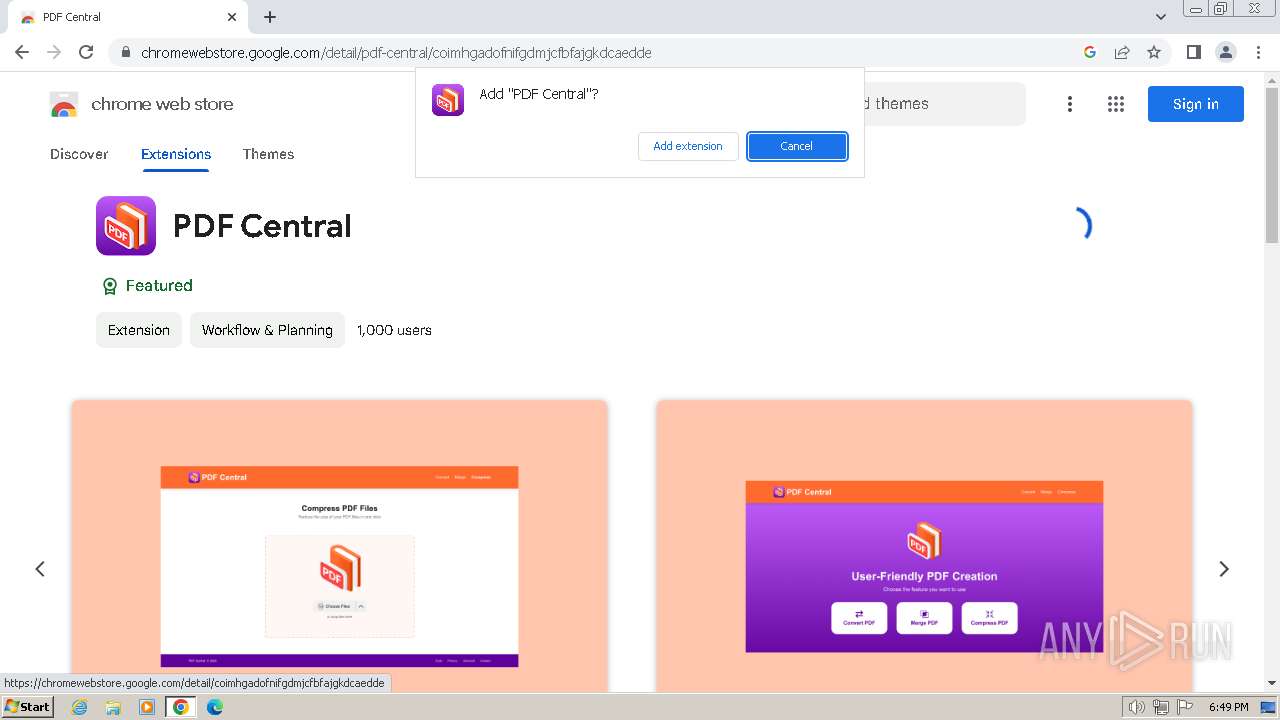Open the Themes tab
This screenshot has height=720, width=1280.
pos(268,154)
